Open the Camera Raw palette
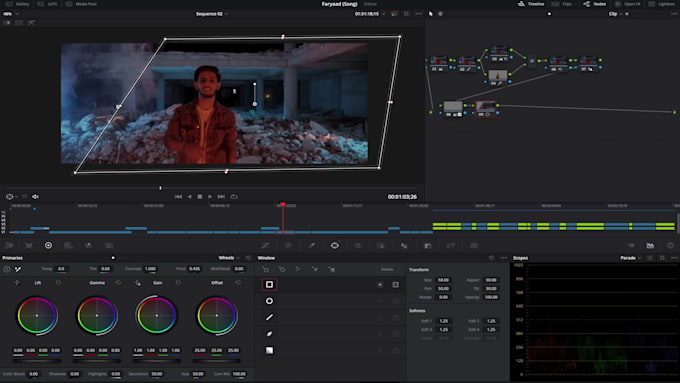This screenshot has height=383, width=680. point(9,246)
